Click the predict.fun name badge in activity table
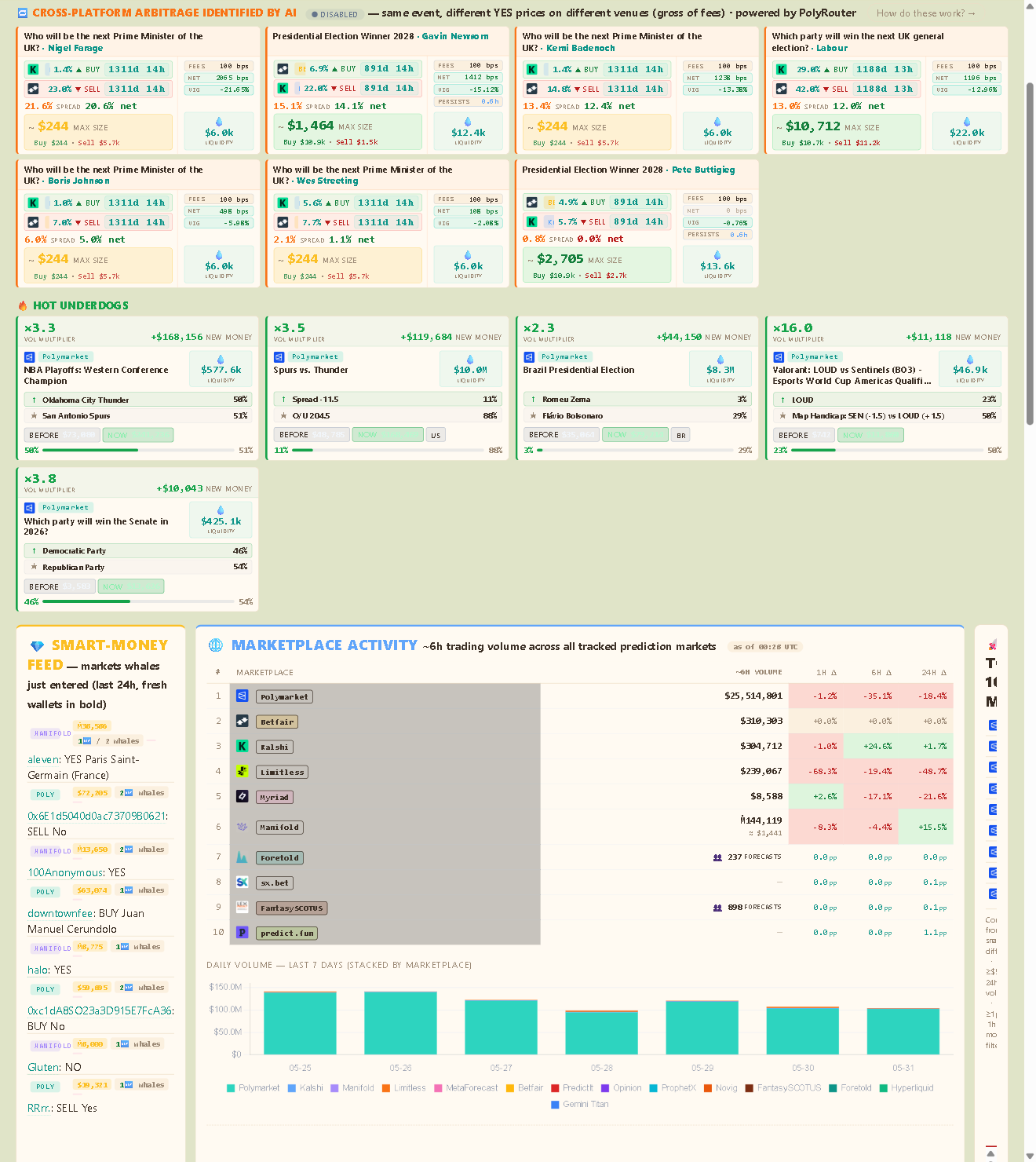Image resolution: width=1036 pixels, height=1162 pixels. tap(286, 933)
